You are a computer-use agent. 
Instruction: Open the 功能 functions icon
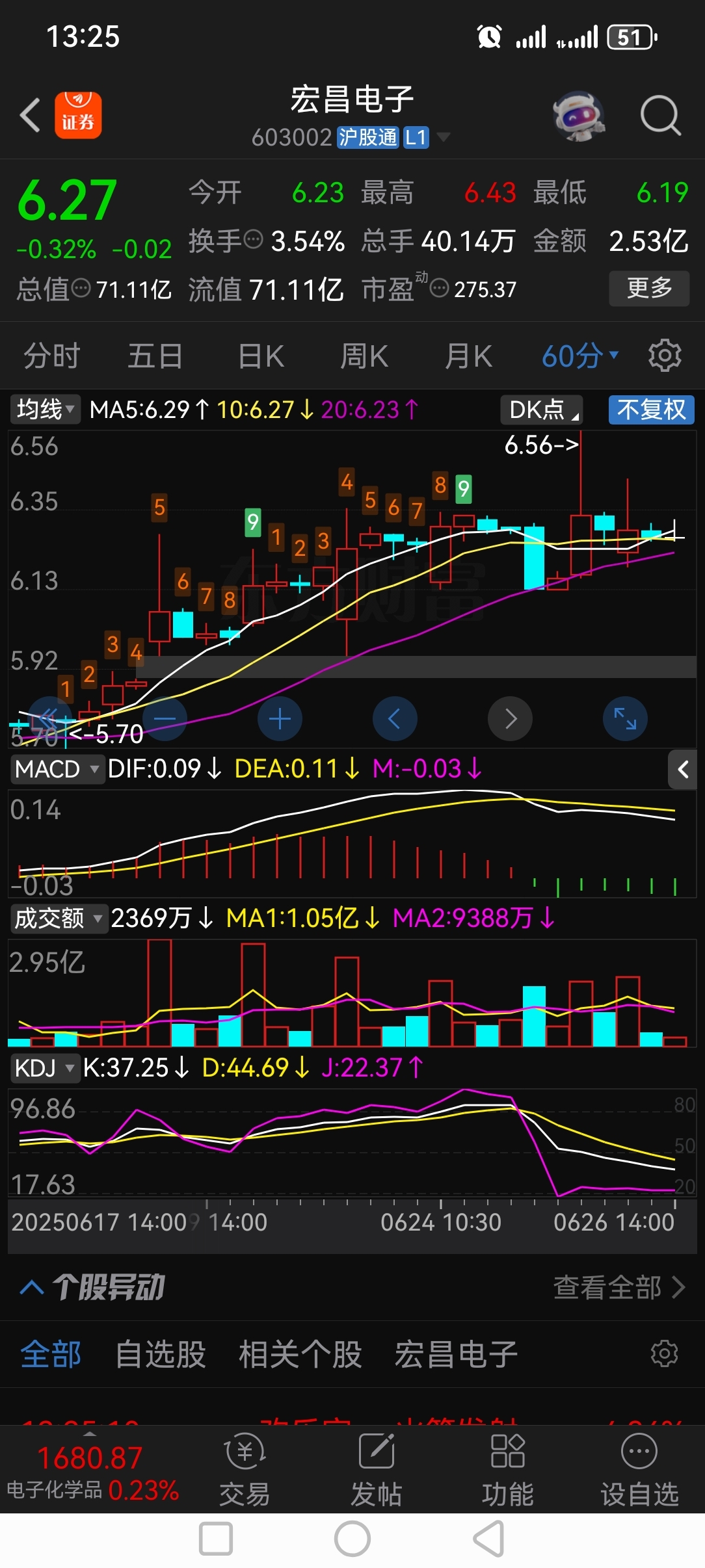(508, 1470)
